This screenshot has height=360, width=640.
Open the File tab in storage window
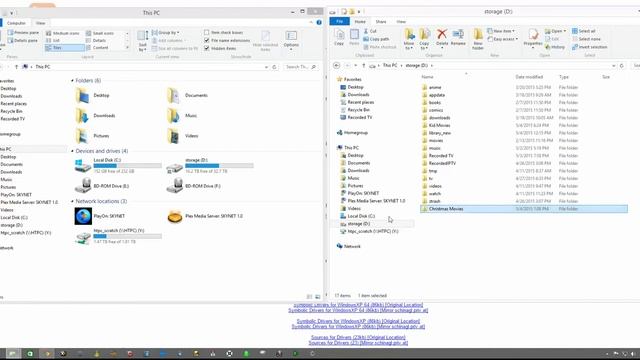coord(339,21)
